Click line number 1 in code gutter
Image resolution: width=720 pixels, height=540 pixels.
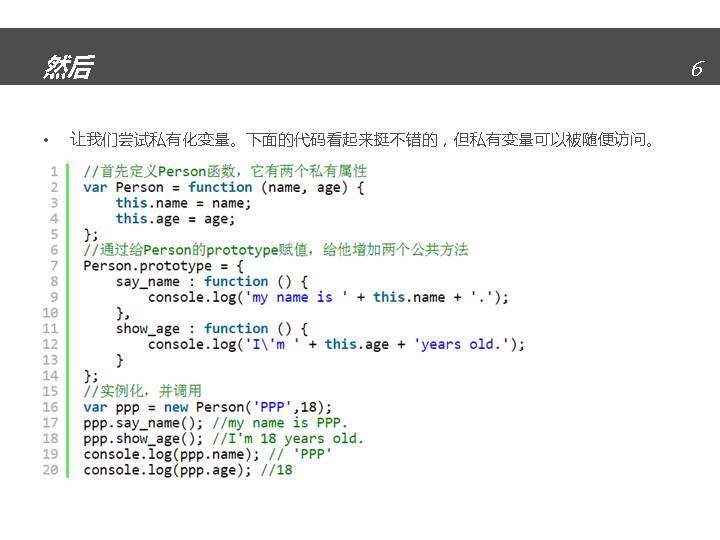[x=54, y=171]
